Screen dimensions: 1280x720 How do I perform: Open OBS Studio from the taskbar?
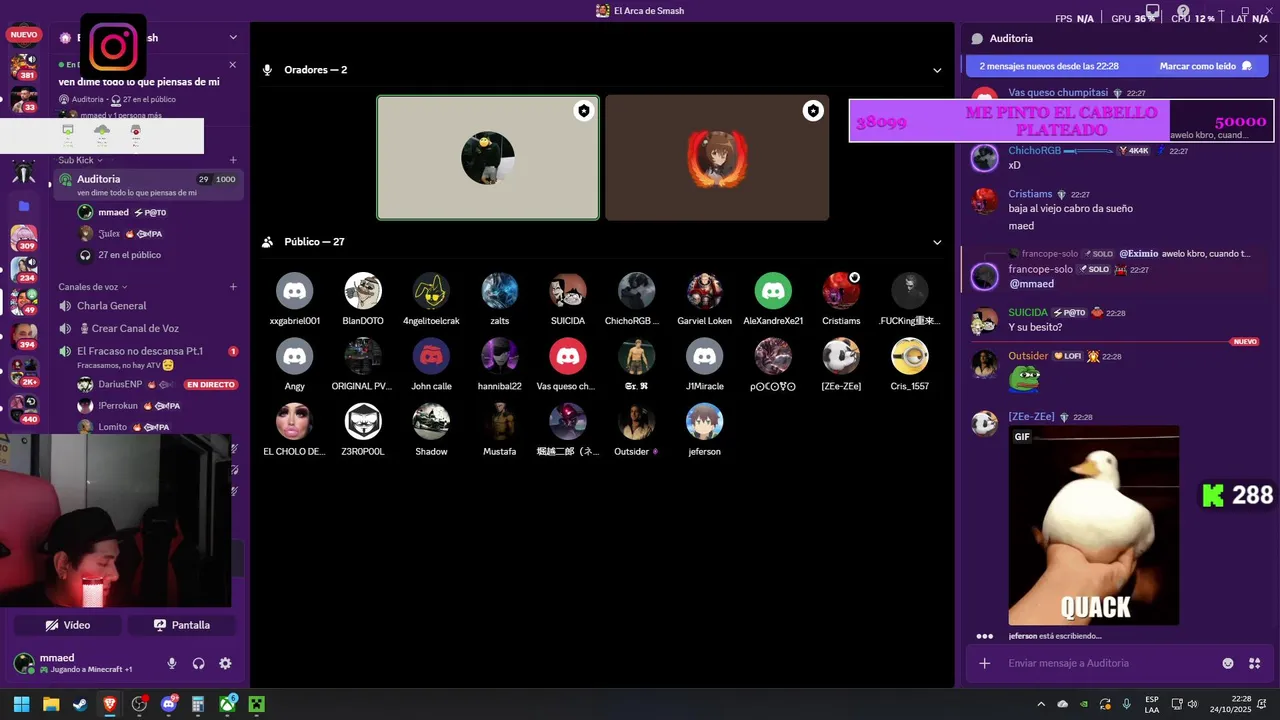pyautogui.click(x=139, y=704)
